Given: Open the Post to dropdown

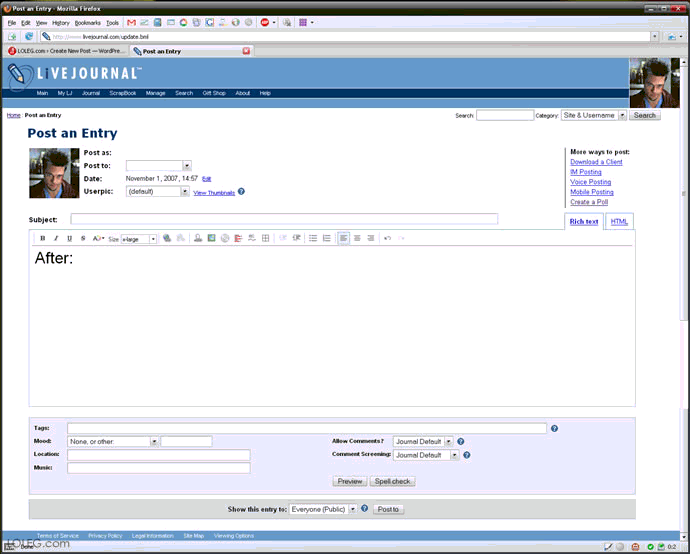Looking at the screenshot, I should [x=158, y=165].
